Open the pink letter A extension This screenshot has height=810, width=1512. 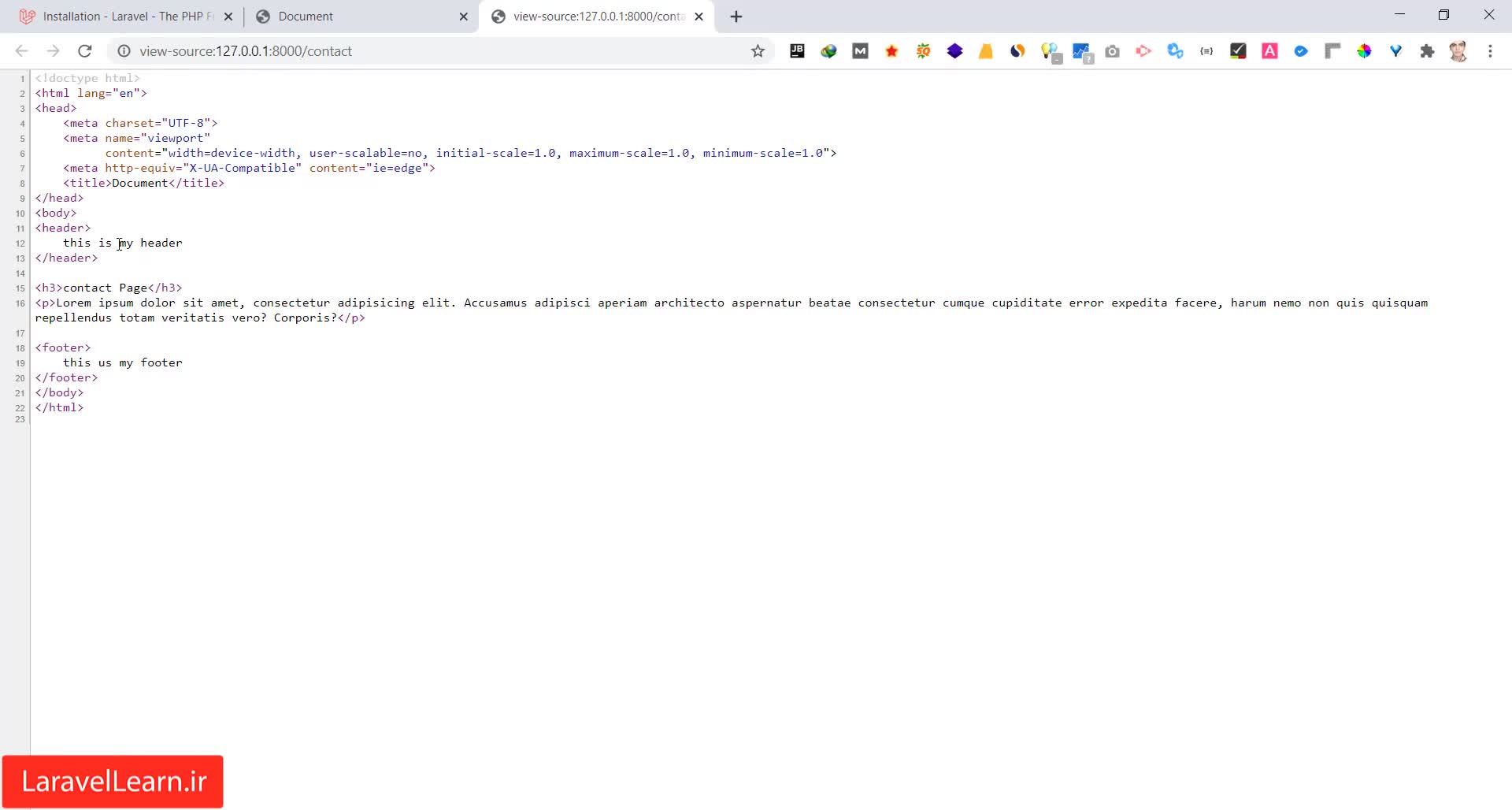coord(1269,51)
